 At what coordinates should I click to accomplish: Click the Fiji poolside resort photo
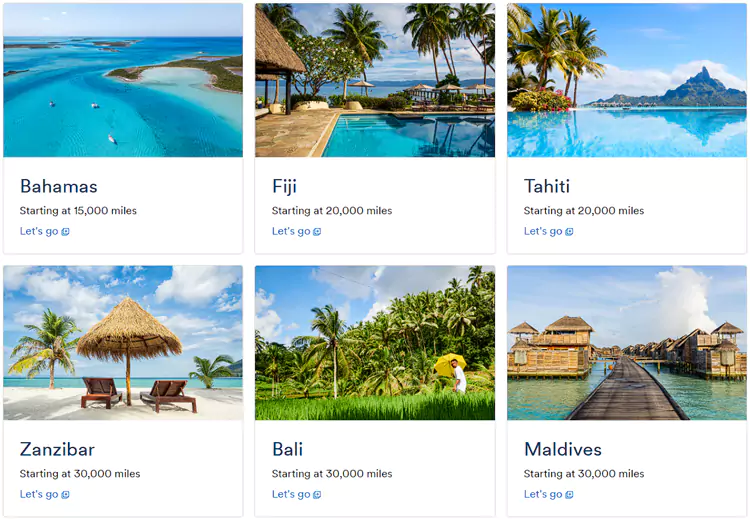[x=375, y=80]
